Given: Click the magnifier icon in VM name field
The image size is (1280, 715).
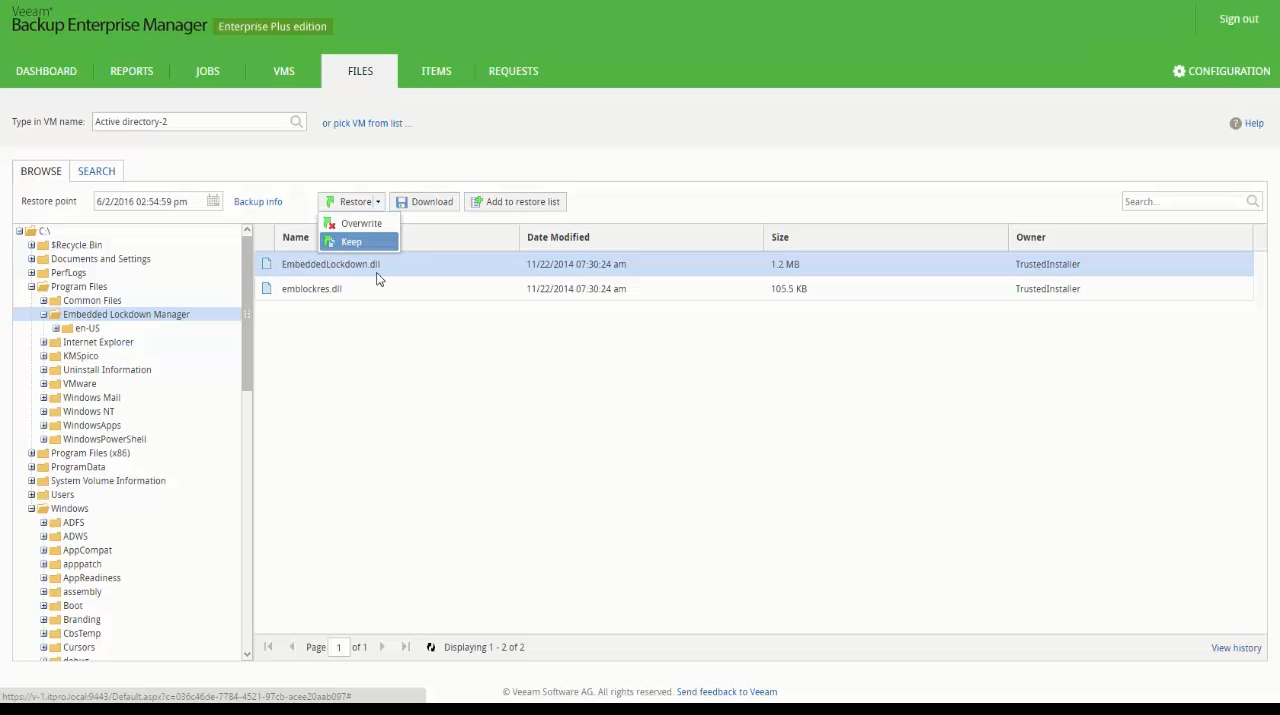Looking at the screenshot, I should [x=296, y=122].
